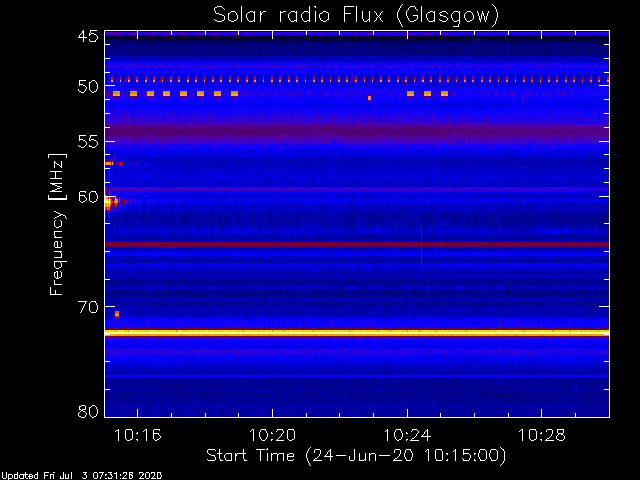This screenshot has width=640, height=480.
Task: Click the '10:28' time tick label
Action: pos(542,436)
